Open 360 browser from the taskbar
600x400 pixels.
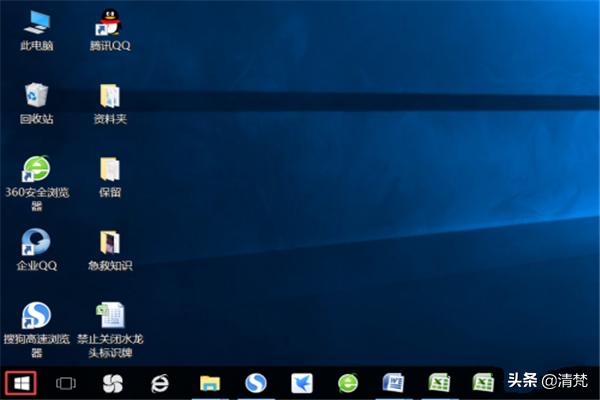[x=348, y=382]
